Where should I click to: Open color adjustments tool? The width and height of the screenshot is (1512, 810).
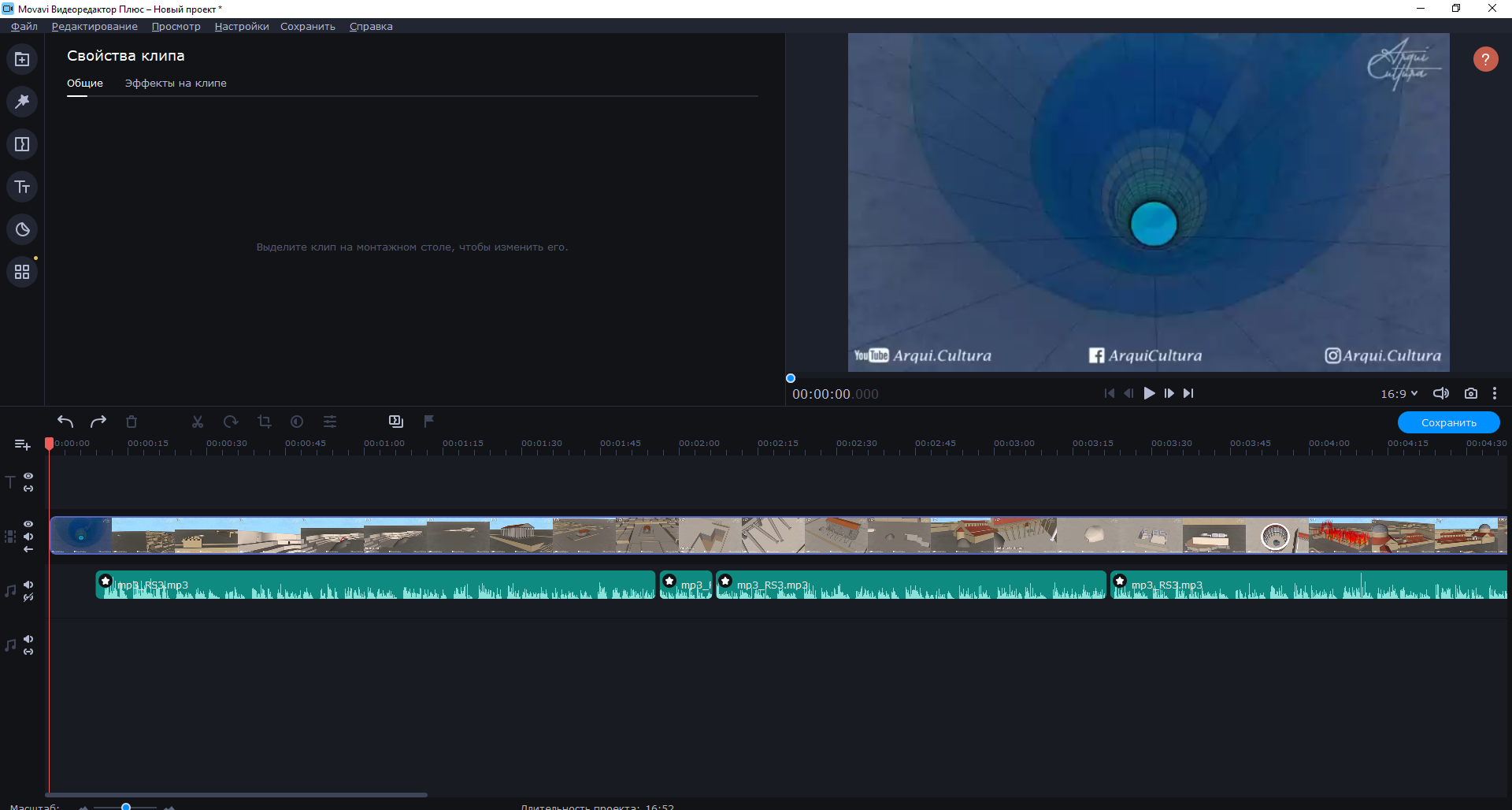(297, 422)
